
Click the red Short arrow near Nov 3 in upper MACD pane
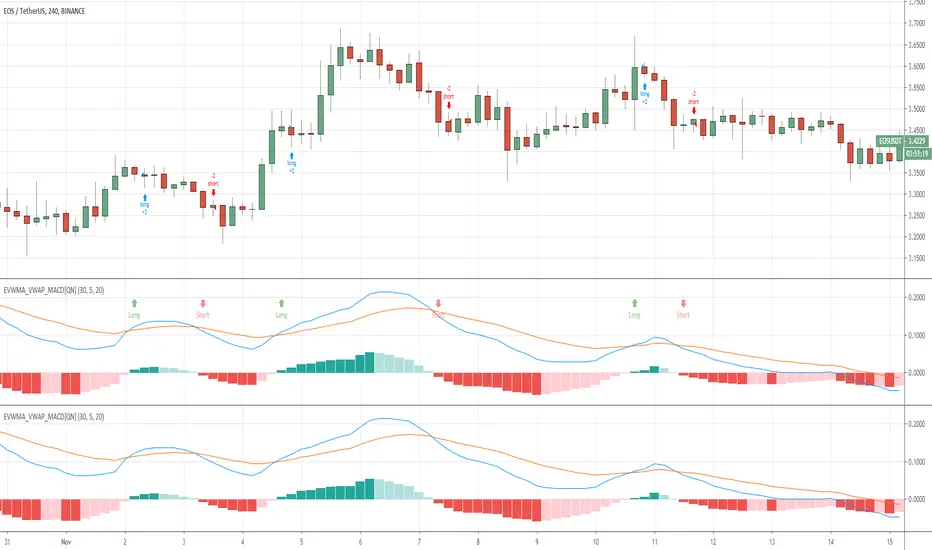(x=203, y=302)
